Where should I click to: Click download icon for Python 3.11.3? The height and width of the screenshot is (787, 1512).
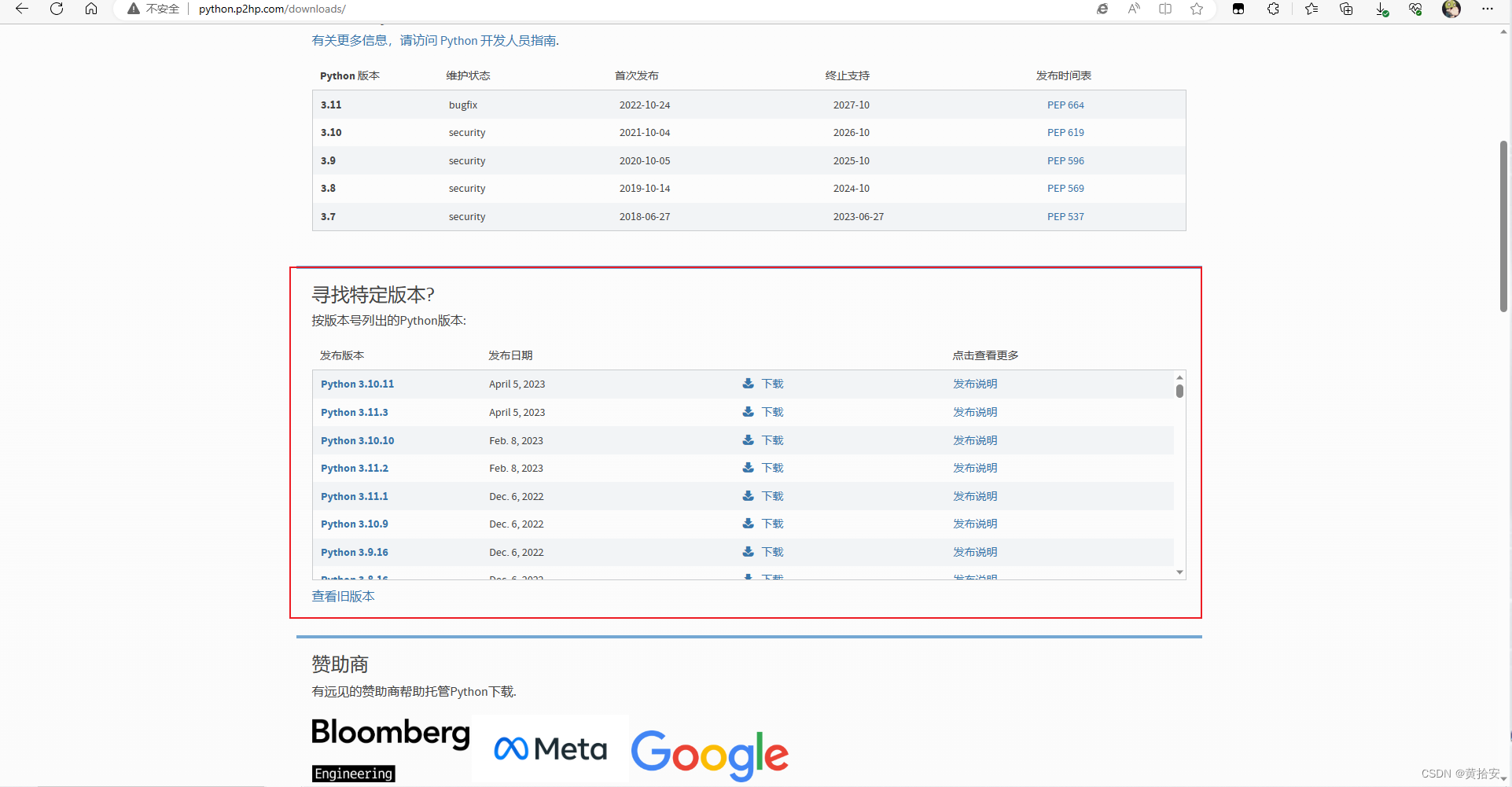point(748,411)
